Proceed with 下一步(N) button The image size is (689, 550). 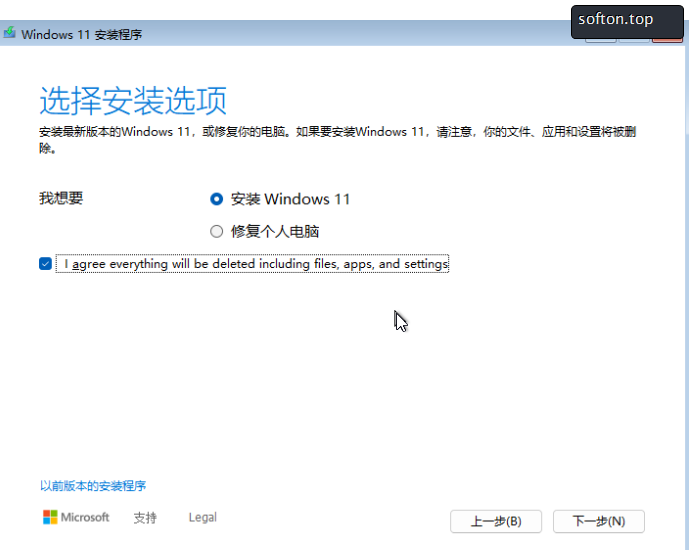(598, 521)
